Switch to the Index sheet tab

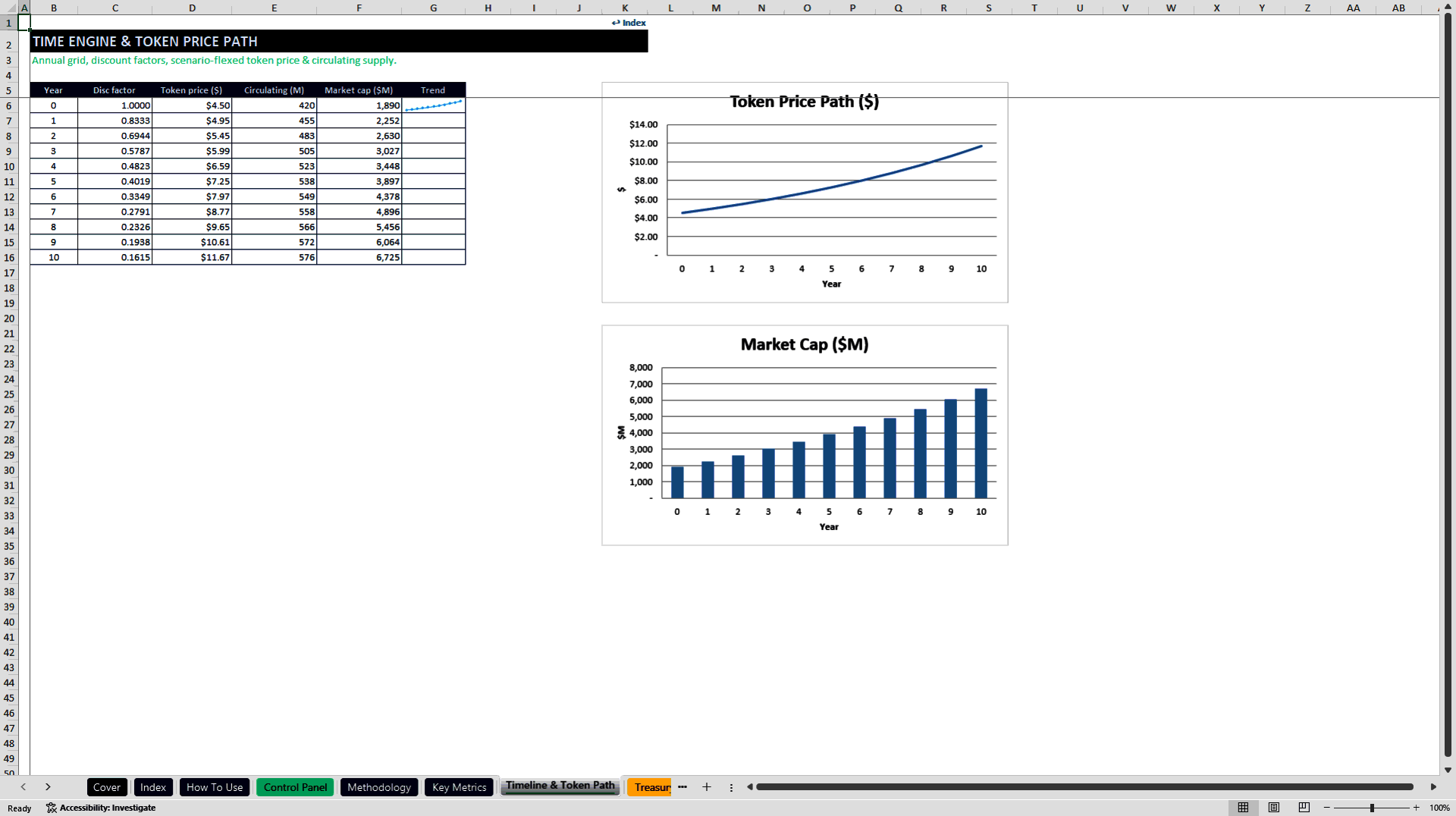[153, 787]
